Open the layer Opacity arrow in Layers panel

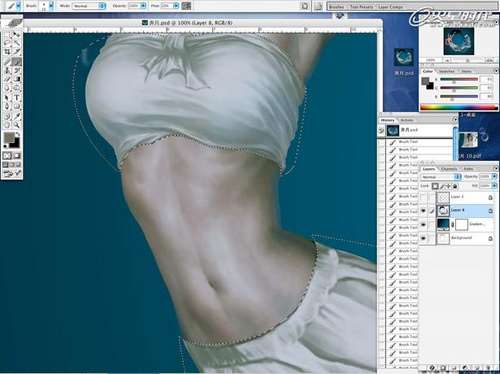[494, 176]
